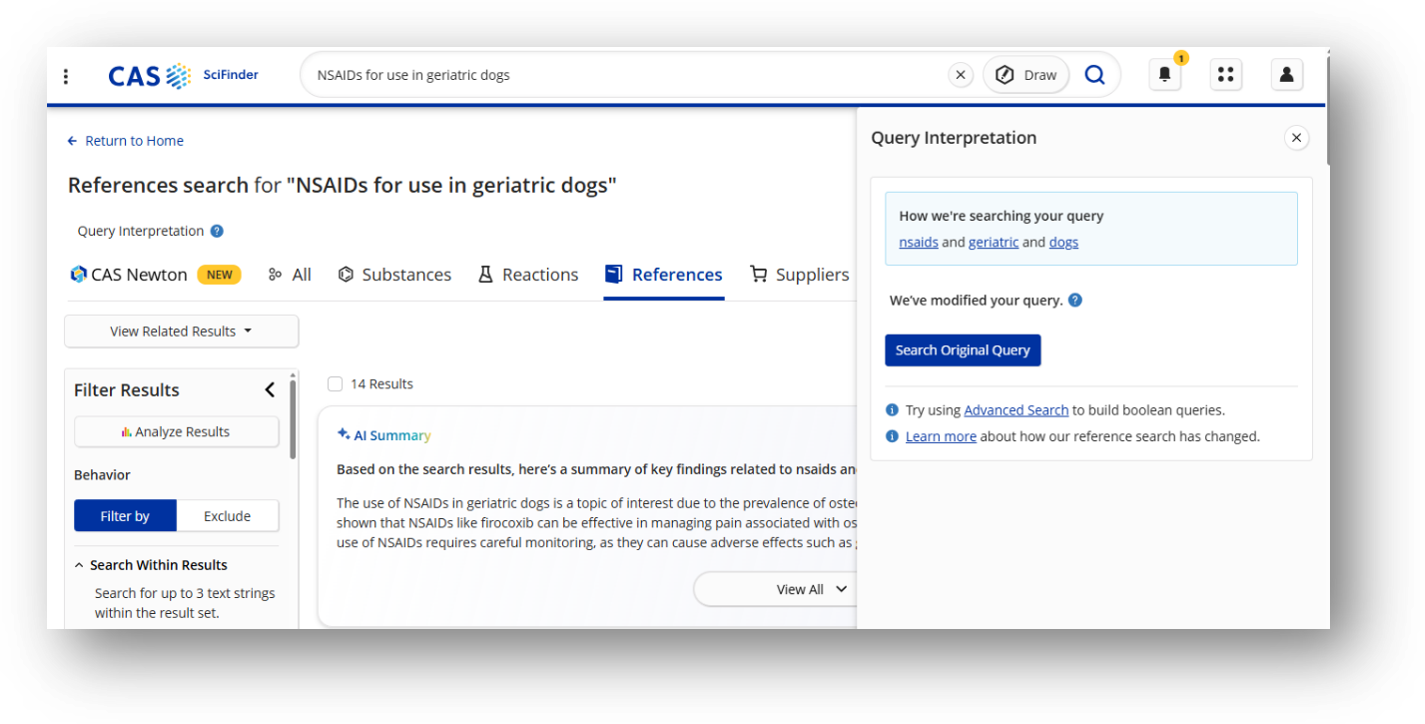Open help icon beside modified query notice
1425x724 pixels.
1075,300
